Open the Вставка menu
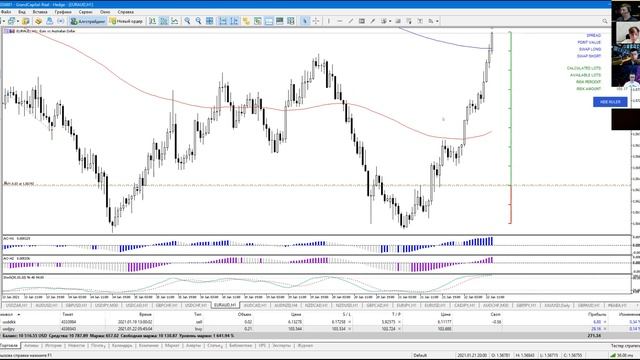Viewport: 640px width, 360px height. point(40,12)
